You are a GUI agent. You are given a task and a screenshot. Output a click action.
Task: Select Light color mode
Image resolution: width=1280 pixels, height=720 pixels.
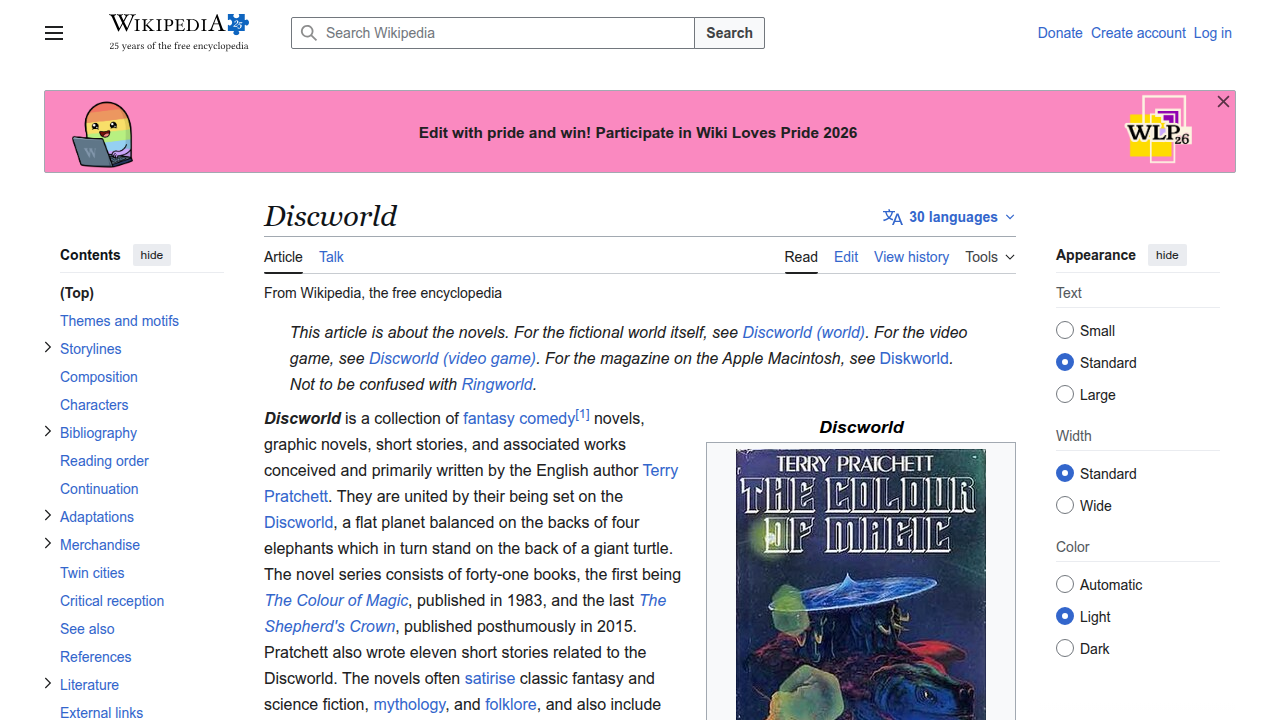pos(1065,616)
